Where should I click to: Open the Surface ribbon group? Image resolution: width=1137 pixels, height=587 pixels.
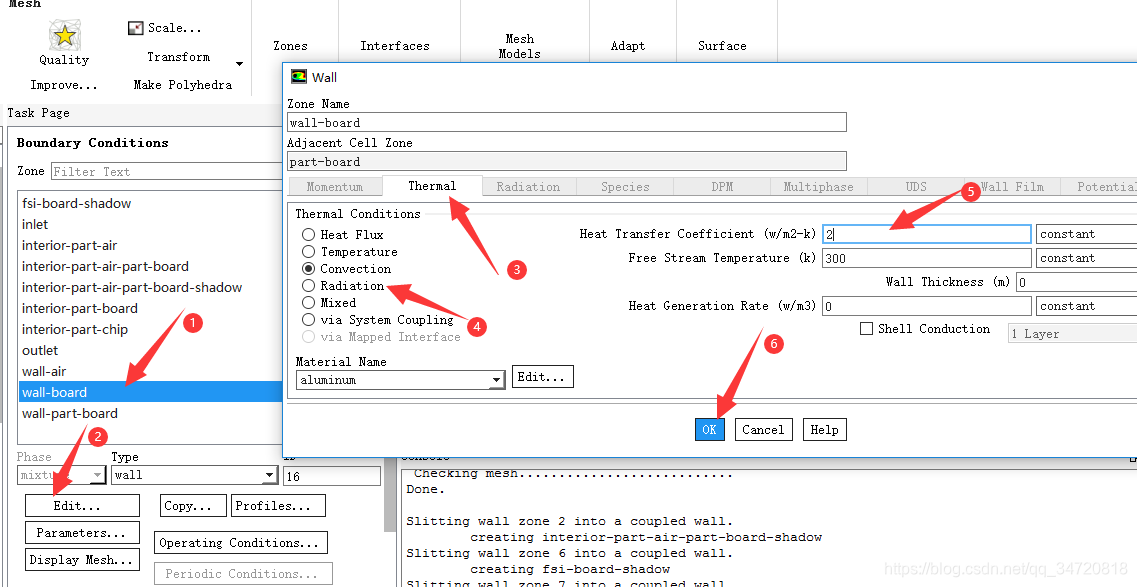tap(722, 46)
